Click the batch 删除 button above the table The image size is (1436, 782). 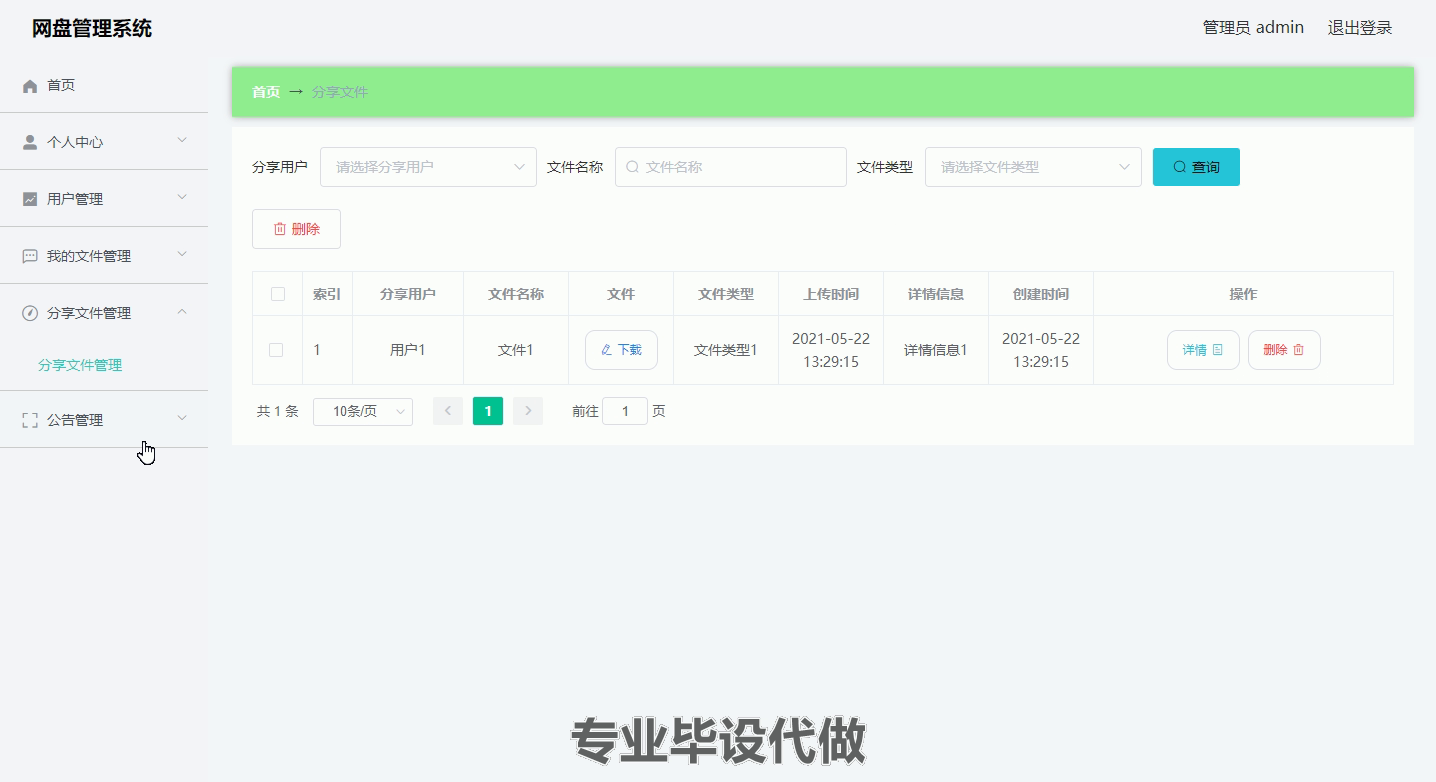[x=296, y=229]
